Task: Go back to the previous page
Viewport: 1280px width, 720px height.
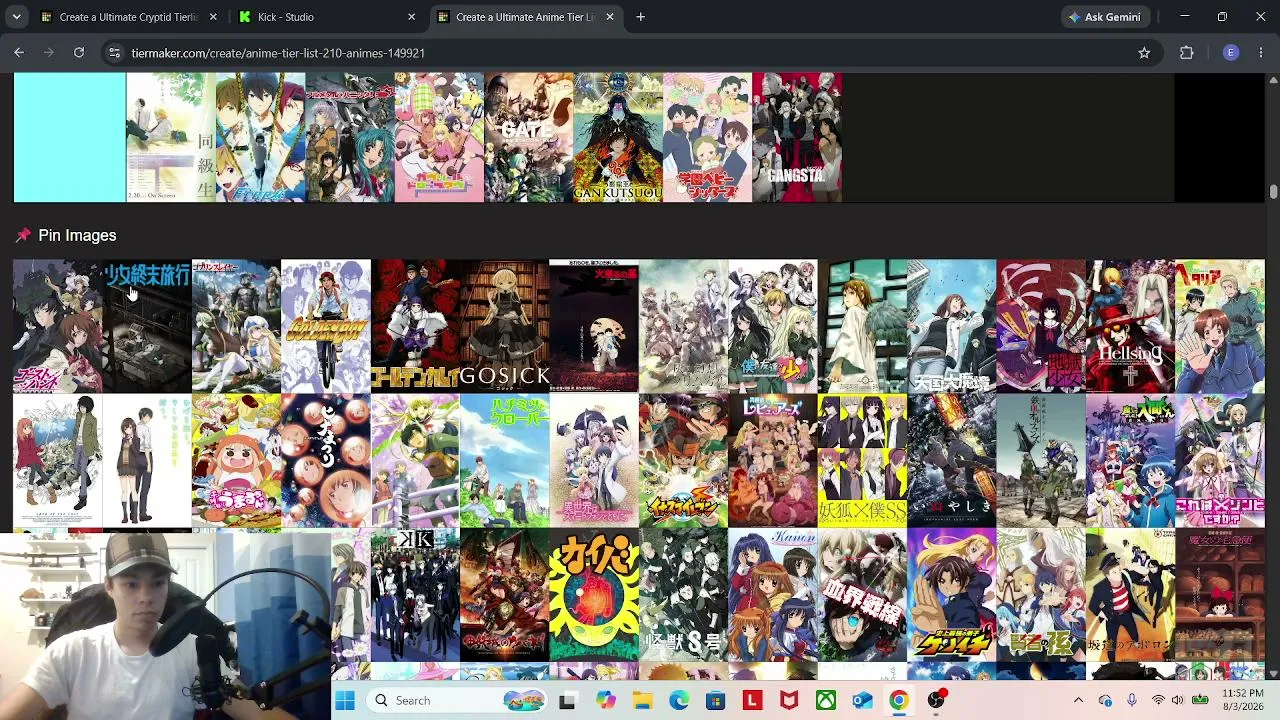Action: [x=19, y=53]
